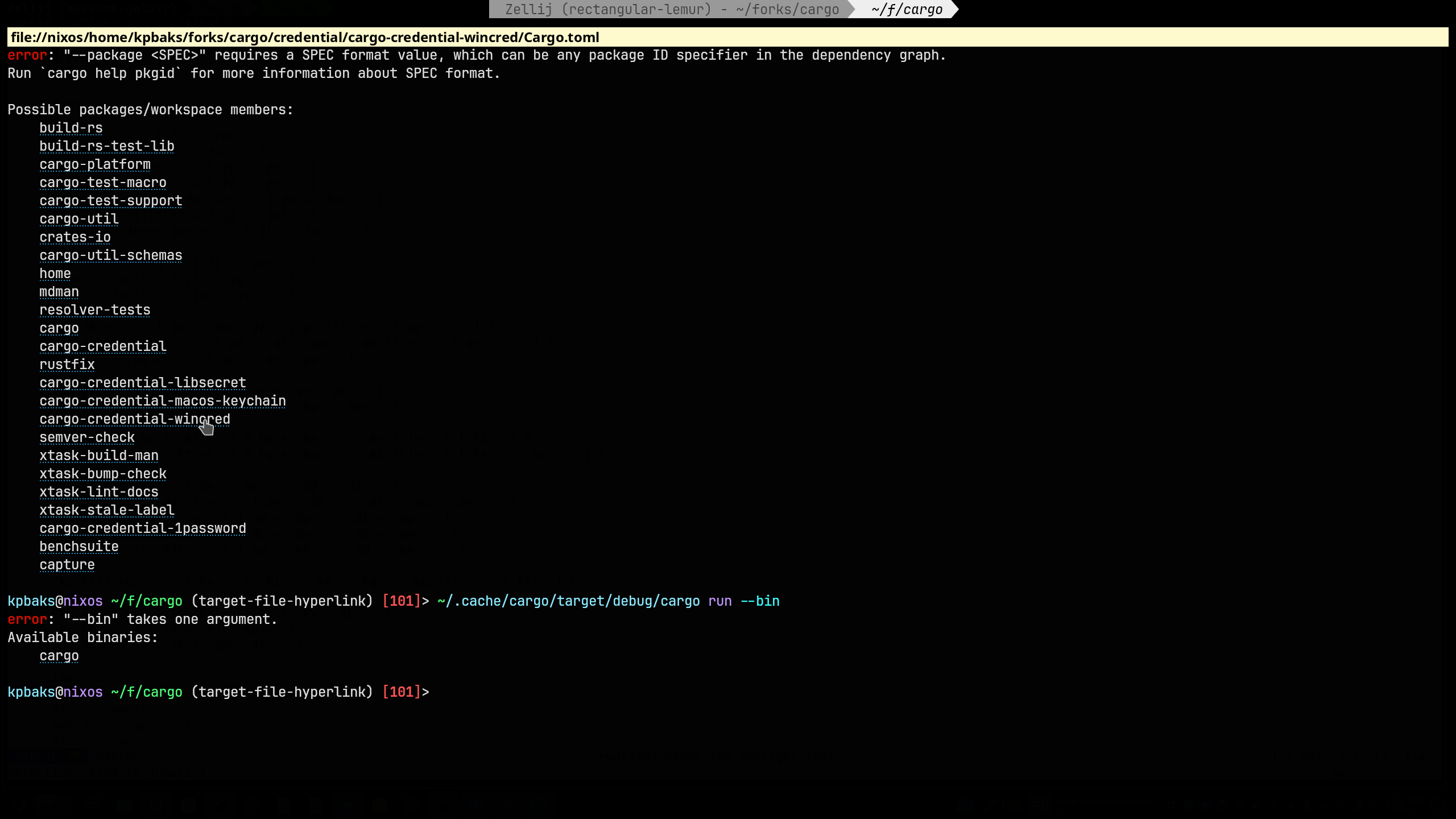Open the crates-io hyperlink
The width and height of the screenshot is (1456, 819).
pyautogui.click(x=75, y=237)
